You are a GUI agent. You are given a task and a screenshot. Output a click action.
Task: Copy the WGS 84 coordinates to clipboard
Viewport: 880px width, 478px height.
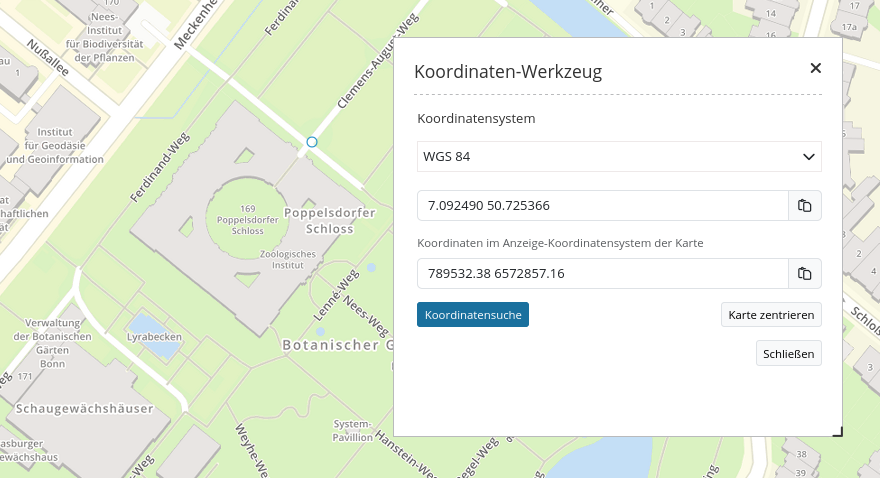[x=804, y=206]
